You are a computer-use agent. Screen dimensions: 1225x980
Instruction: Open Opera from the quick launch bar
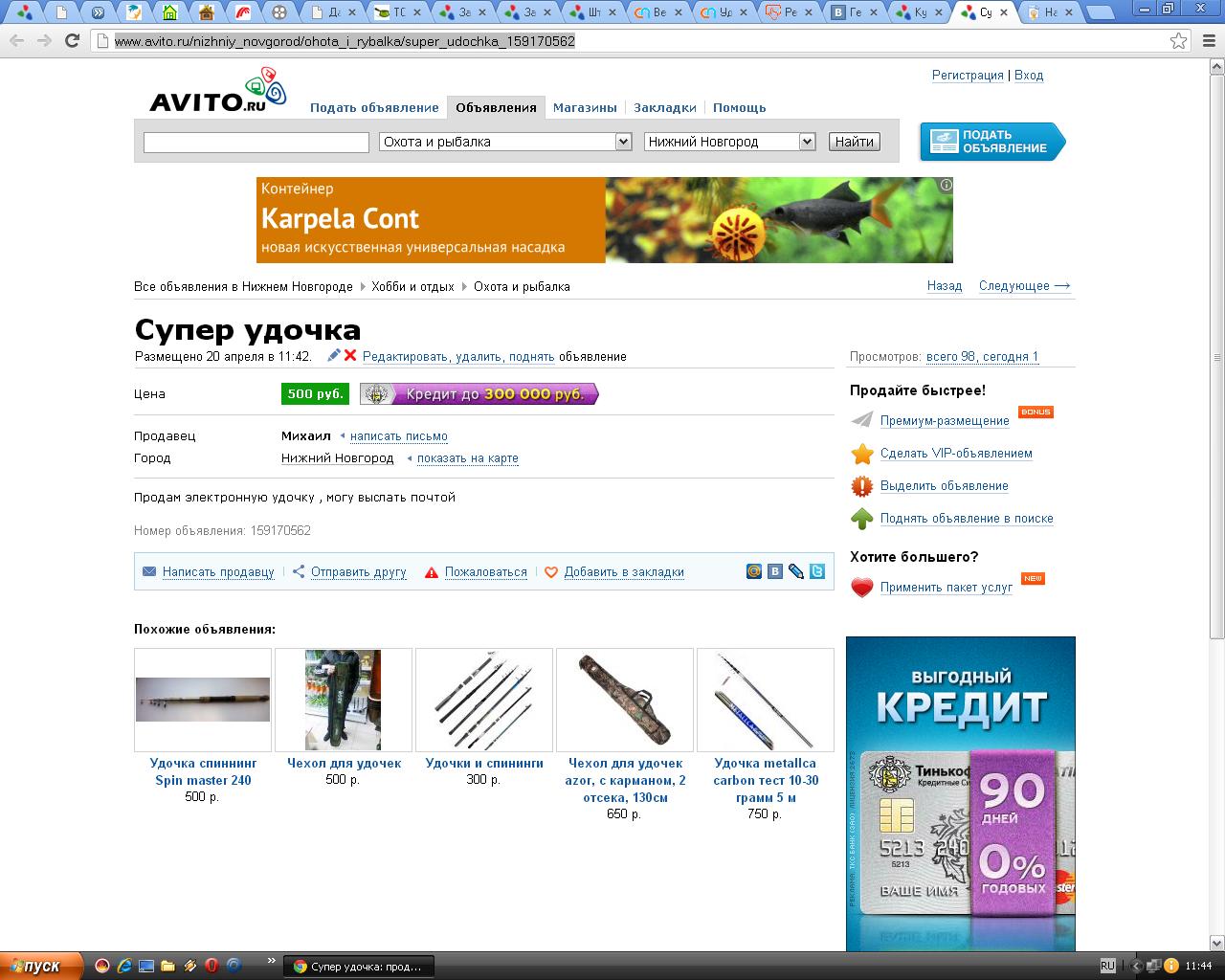click(x=211, y=966)
